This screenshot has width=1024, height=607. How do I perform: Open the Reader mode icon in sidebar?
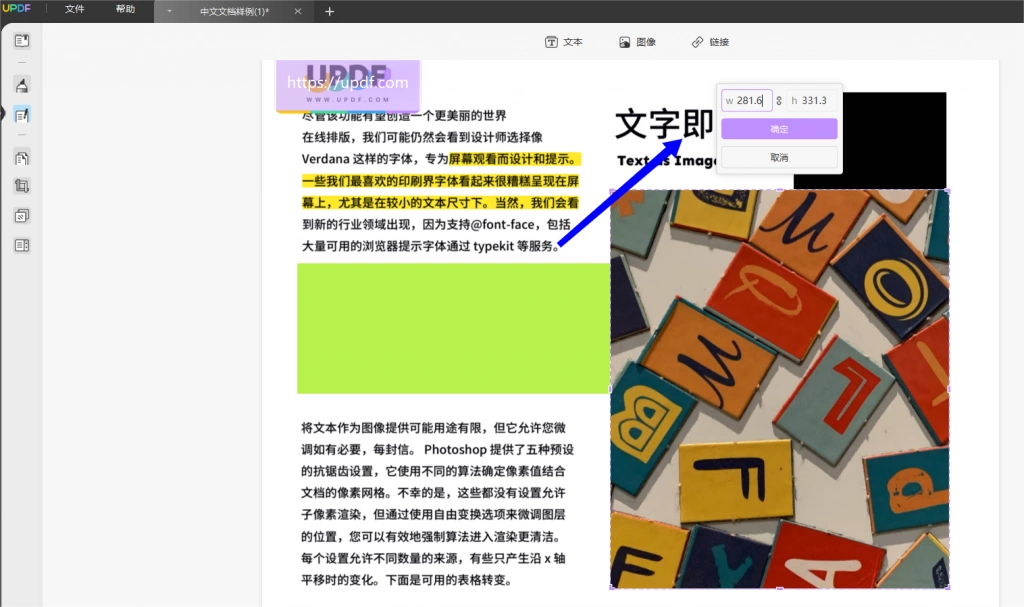pos(22,41)
